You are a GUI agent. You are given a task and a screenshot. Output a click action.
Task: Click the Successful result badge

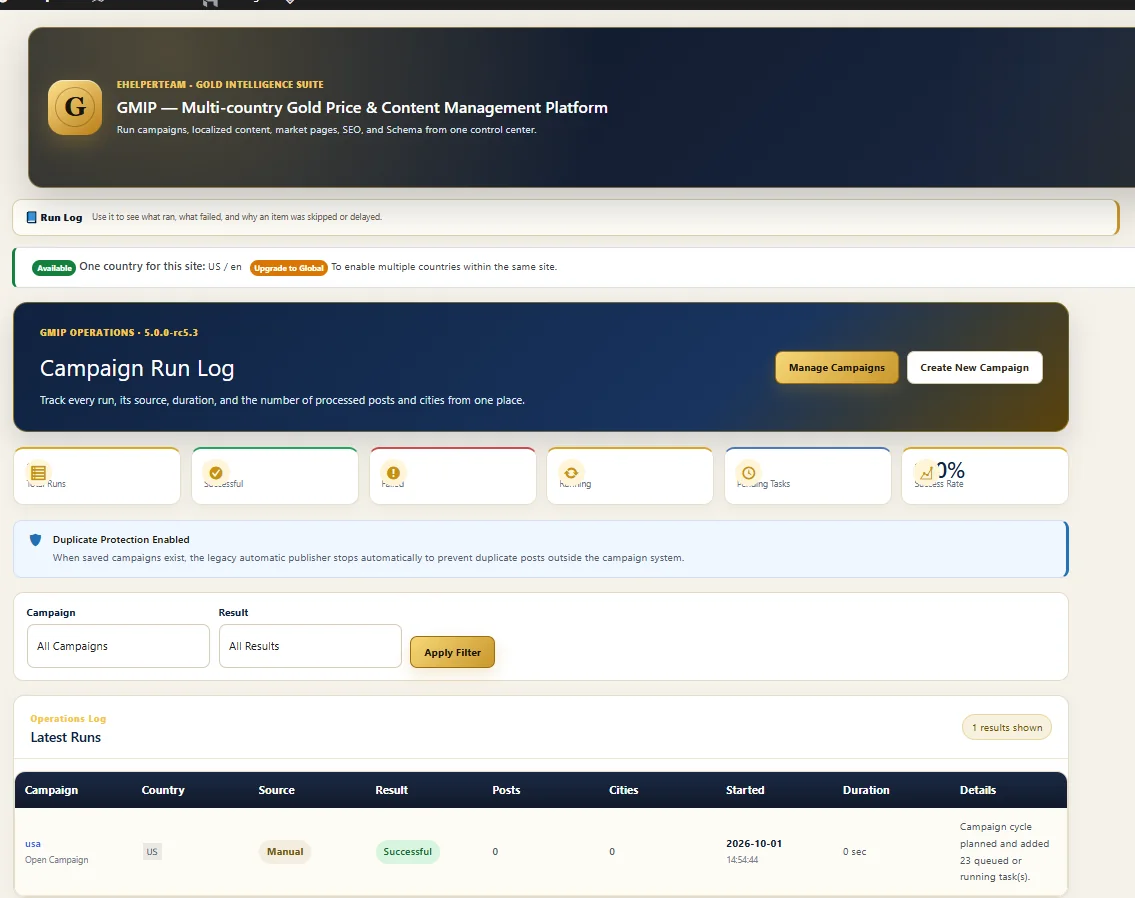[x=408, y=852]
